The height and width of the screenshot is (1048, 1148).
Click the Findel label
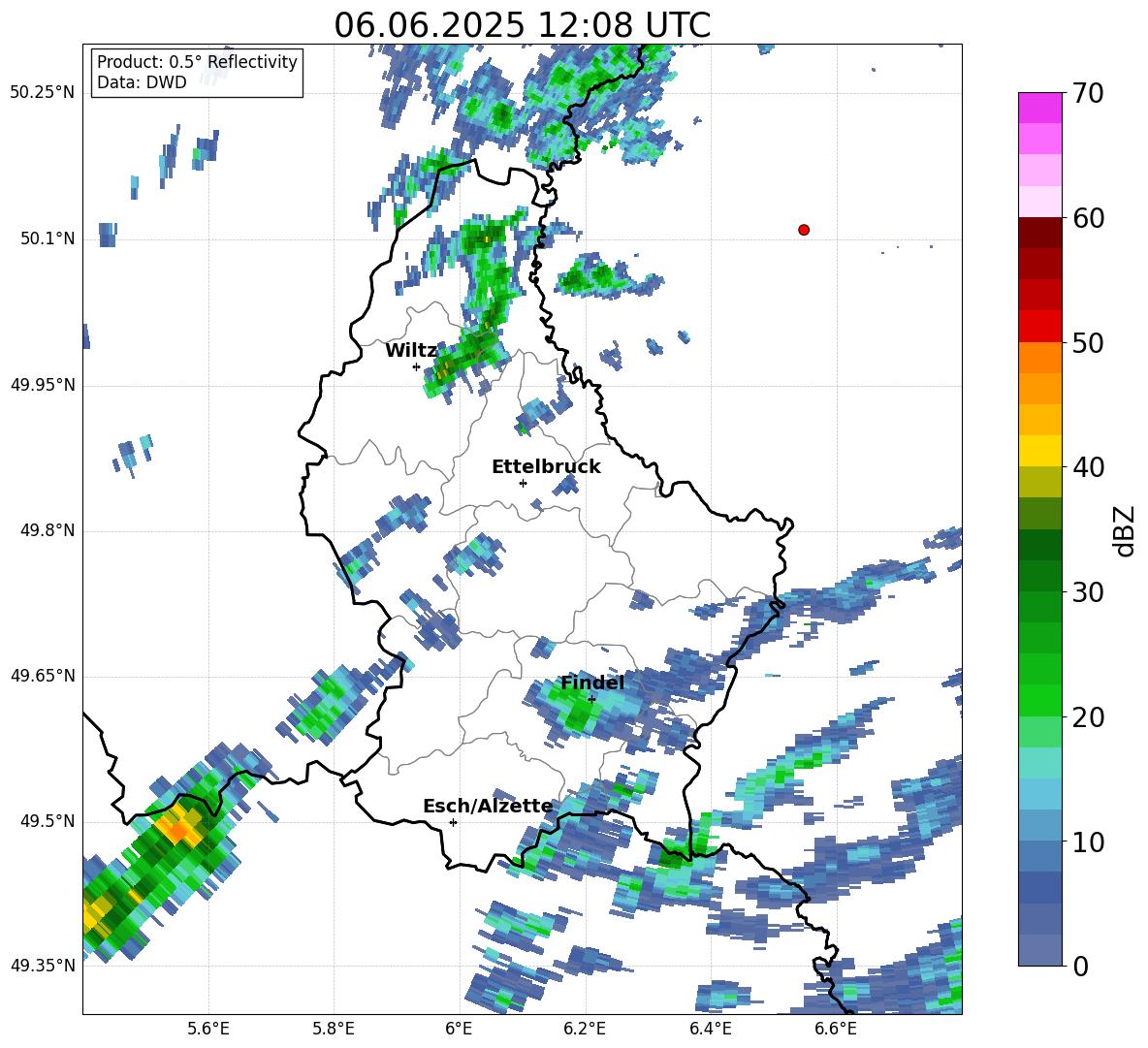click(x=592, y=683)
